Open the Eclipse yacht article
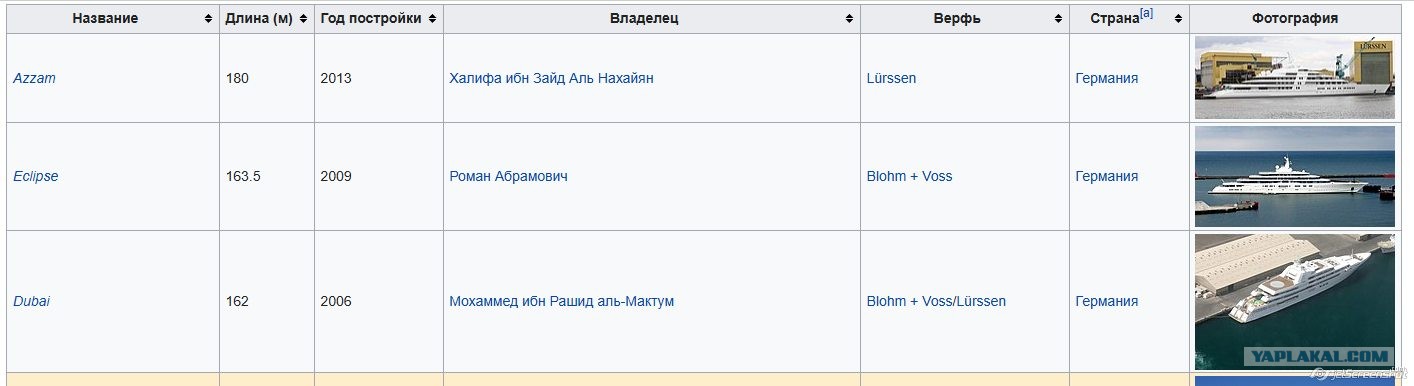This screenshot has width=1414, height=386. (x=36, y=176)
